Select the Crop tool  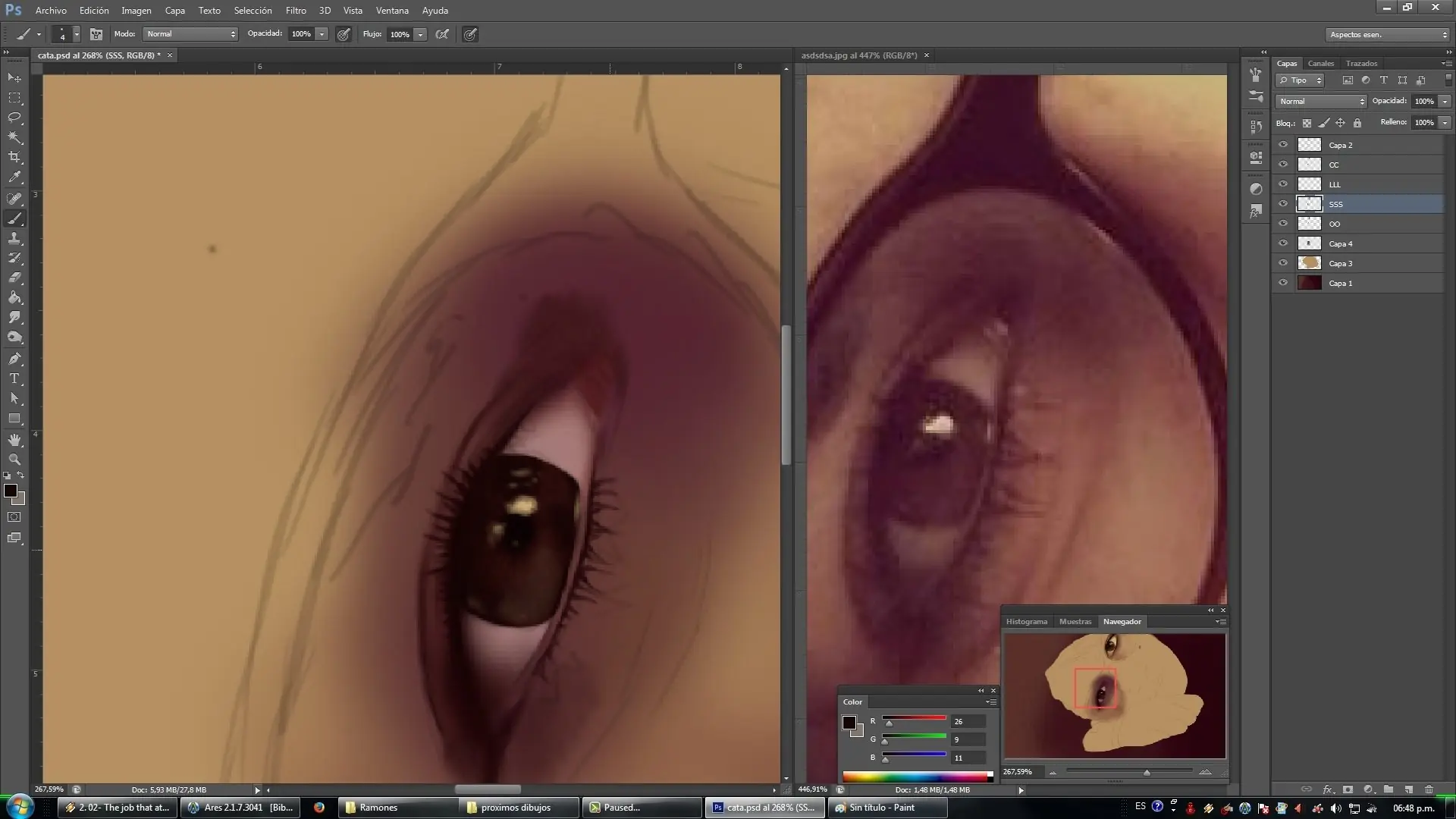point(14,157)
